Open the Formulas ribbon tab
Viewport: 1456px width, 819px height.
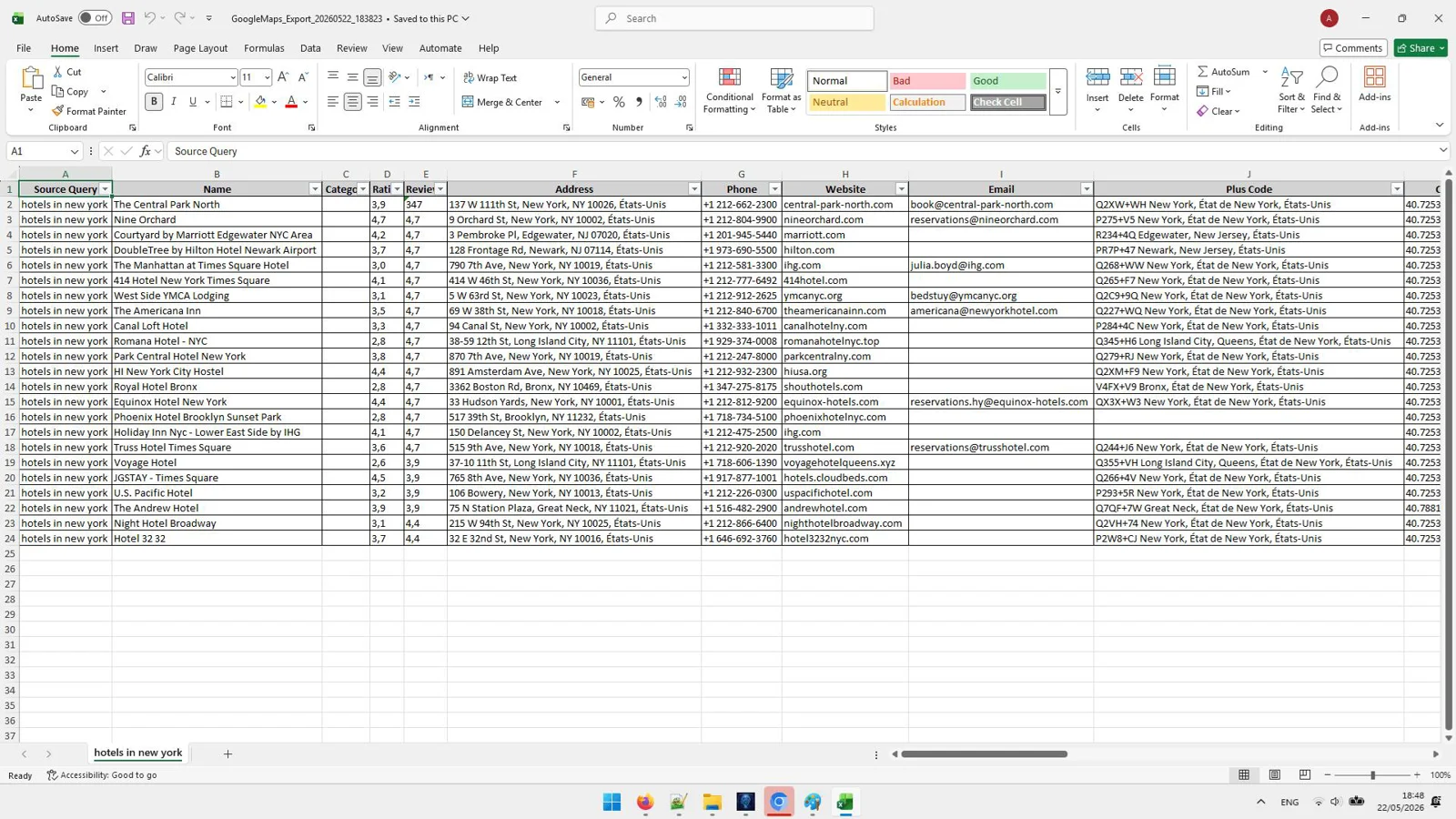click(264, 48)
